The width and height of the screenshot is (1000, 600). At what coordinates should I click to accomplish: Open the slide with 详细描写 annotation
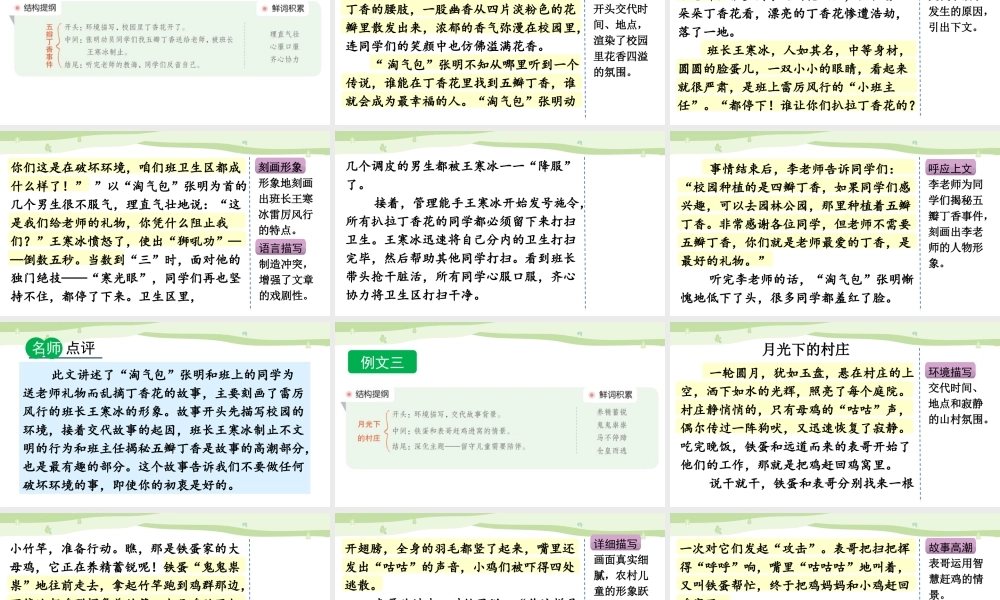pyautogui.click(x=500, y=557)
